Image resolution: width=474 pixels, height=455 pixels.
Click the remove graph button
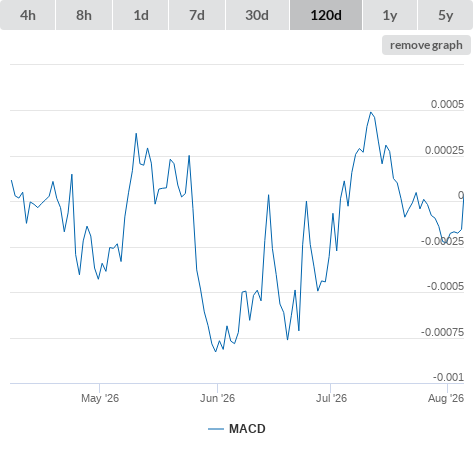[426, 45]
